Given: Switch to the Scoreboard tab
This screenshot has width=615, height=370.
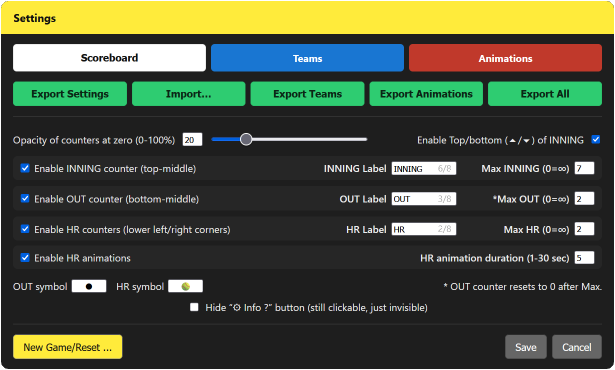Looking at the screenshot, I should (x=109, y=58).
